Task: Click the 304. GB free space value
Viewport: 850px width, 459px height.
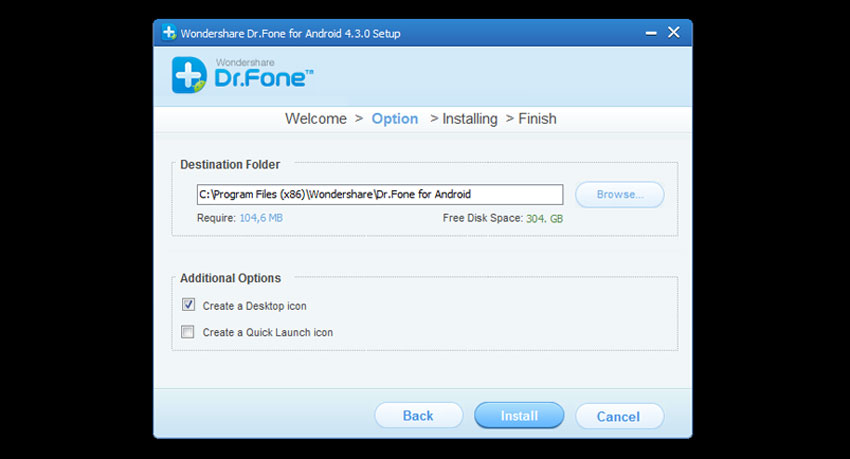Action: coord(544,218)
